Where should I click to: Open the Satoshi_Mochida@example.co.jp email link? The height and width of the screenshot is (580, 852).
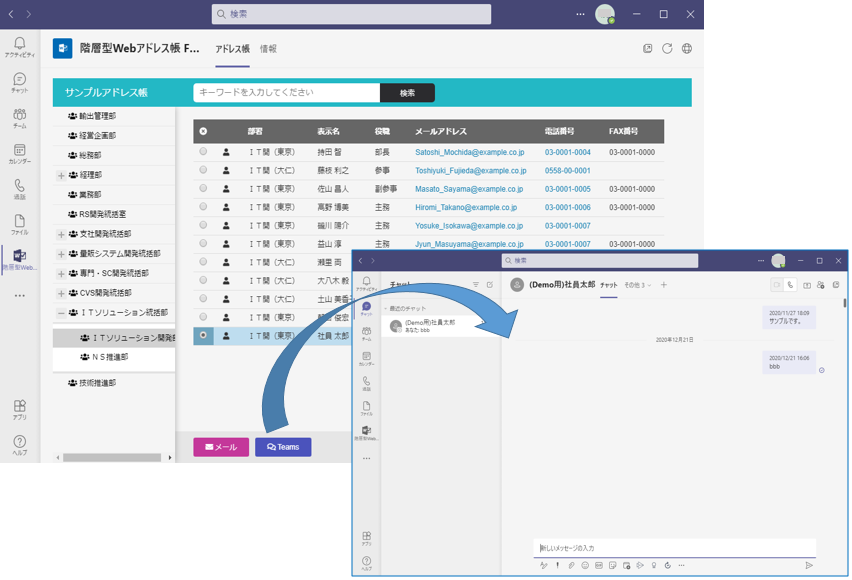click(469, 153)
